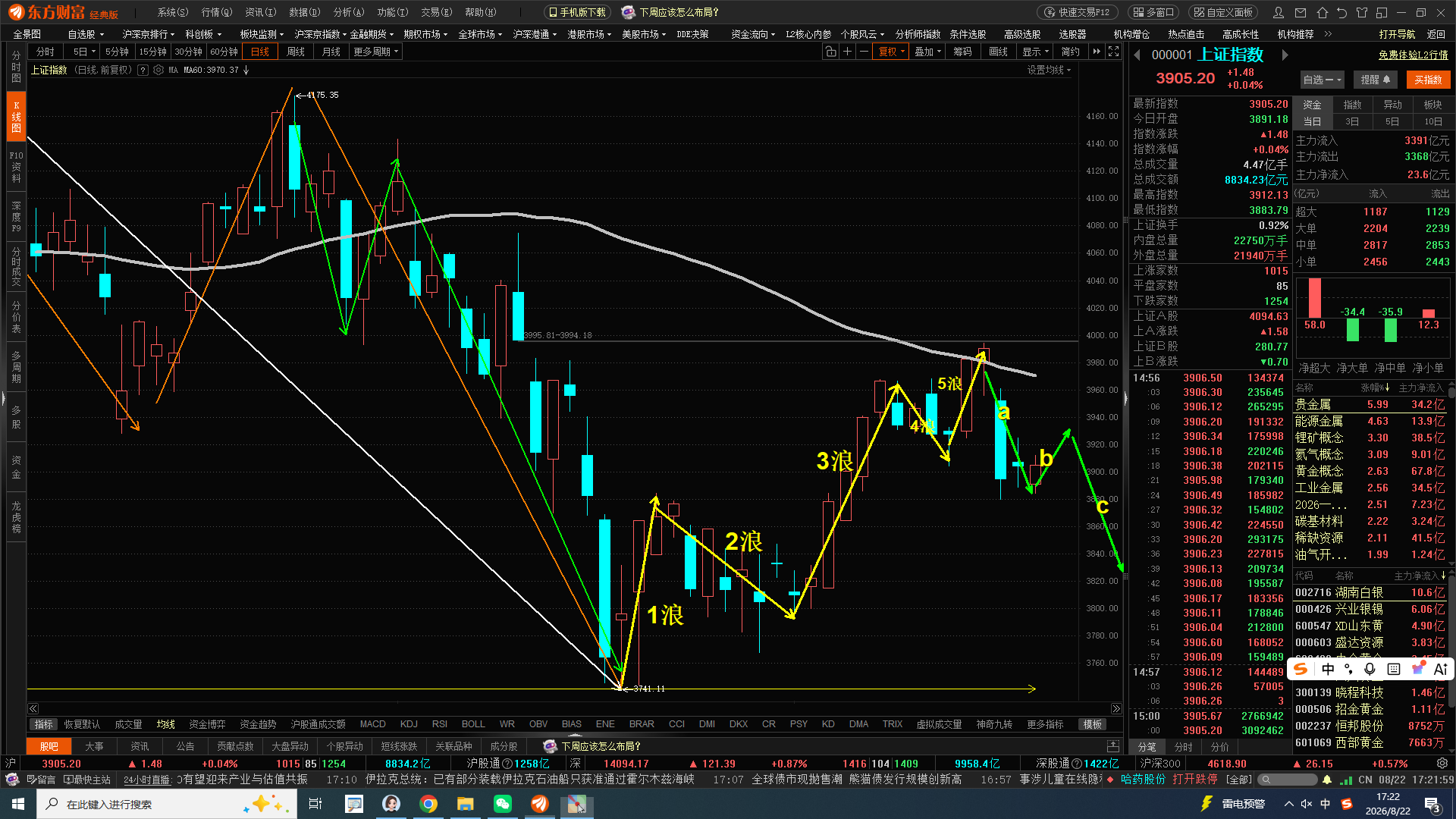This screenshot has width=1456, height=819.
Task: Click the 002716 湖南白银 stock row
Action: coord(1370,592)
